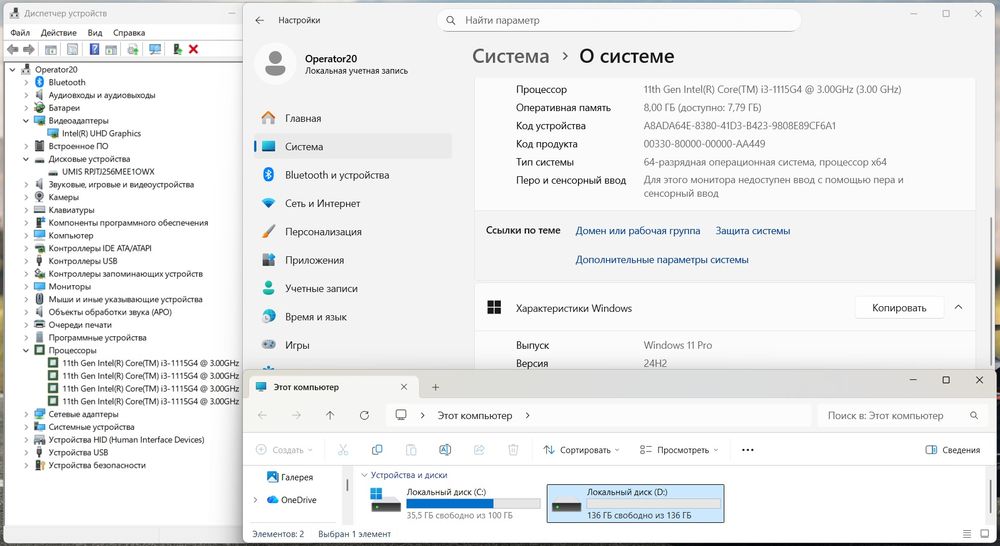
Task: Click the search magnifier icon in Settings
Action: [x=451, y=20]
